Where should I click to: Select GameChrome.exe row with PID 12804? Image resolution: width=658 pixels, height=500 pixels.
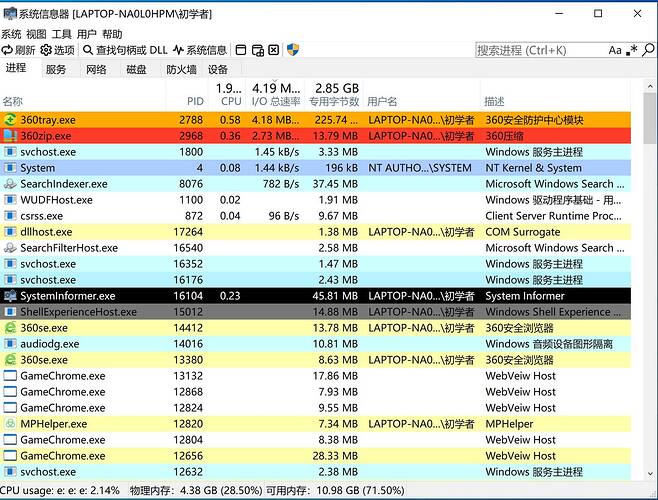(315, 440)
